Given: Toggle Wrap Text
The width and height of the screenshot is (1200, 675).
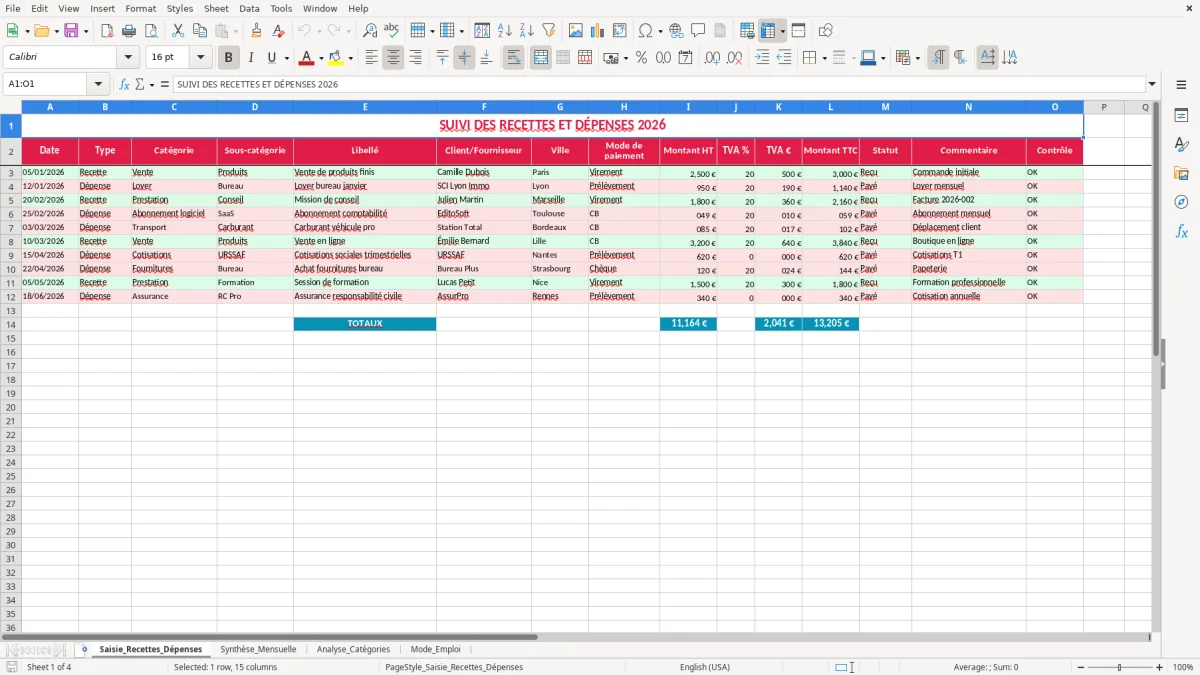Looking at the screenshot, I should coord(514,58).
